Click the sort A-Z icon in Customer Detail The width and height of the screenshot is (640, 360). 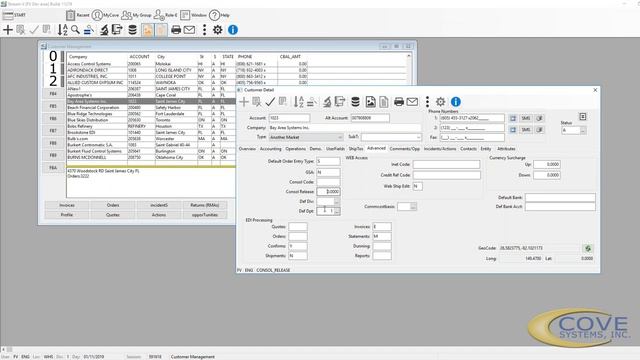pyautogui.click(x=299, y=102)
